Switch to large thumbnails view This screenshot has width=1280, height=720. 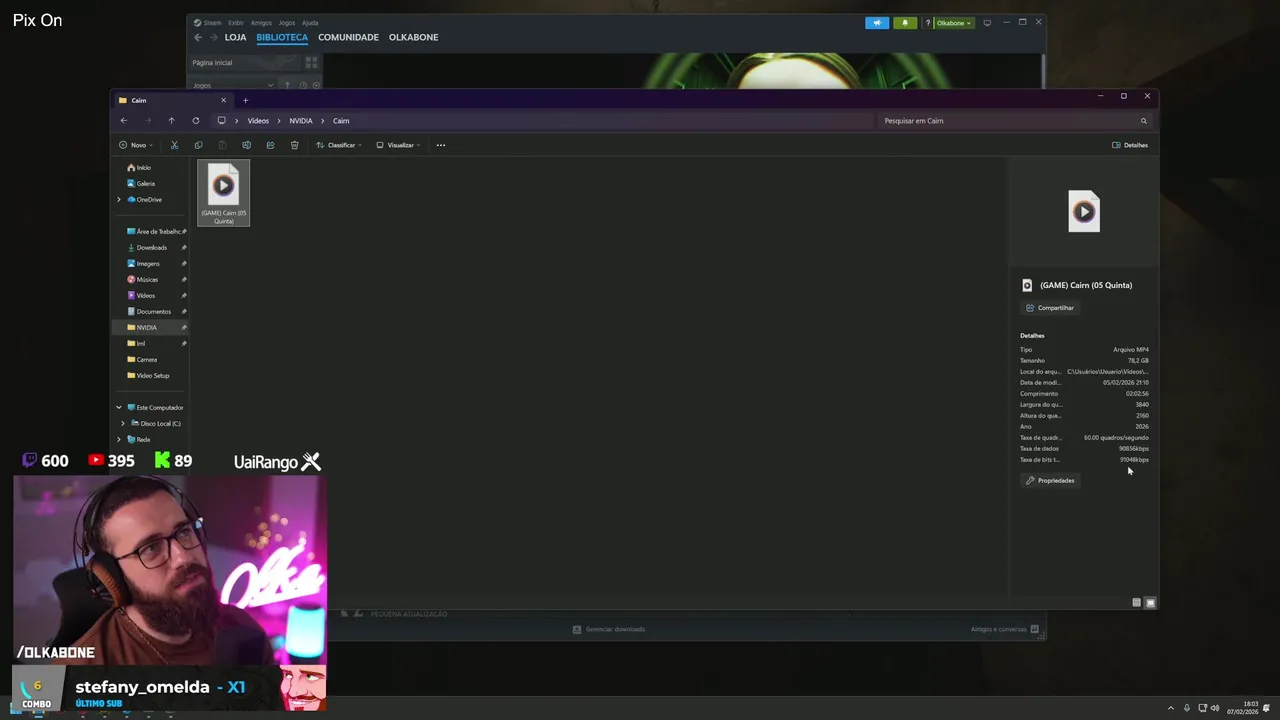(1150, 603)
